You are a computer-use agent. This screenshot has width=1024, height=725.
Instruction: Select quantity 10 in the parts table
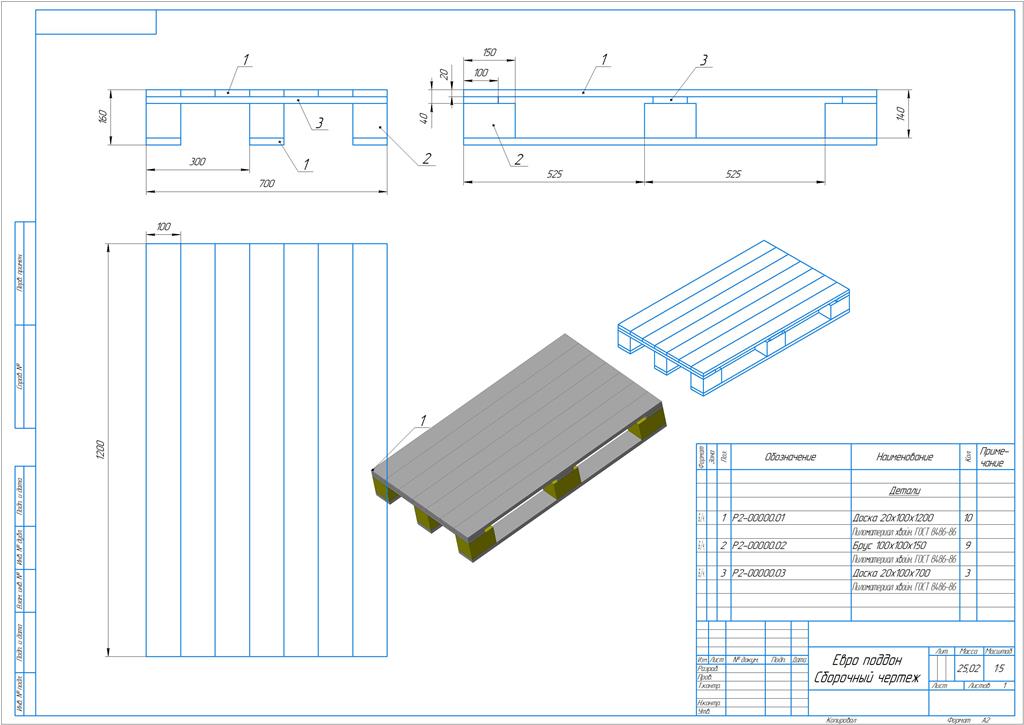coord(968,518)
